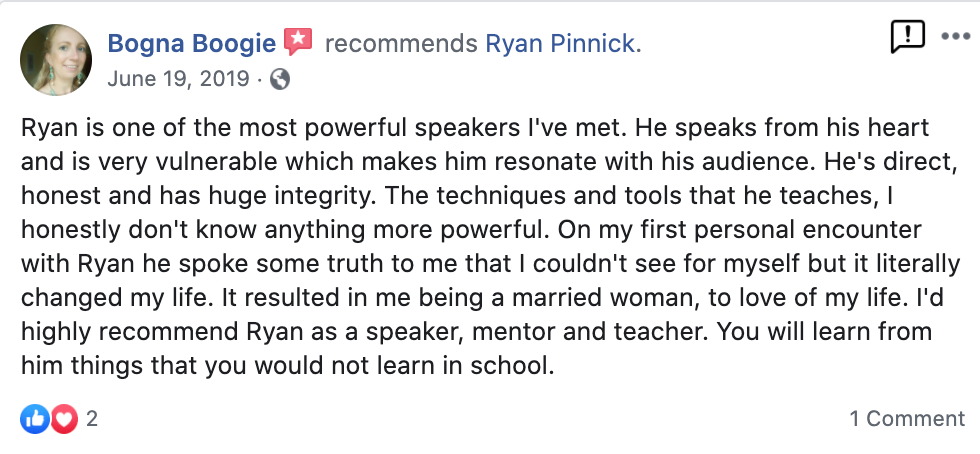Open the three-dot post options menu
980x454 pixels.
[x=956, y=36]
